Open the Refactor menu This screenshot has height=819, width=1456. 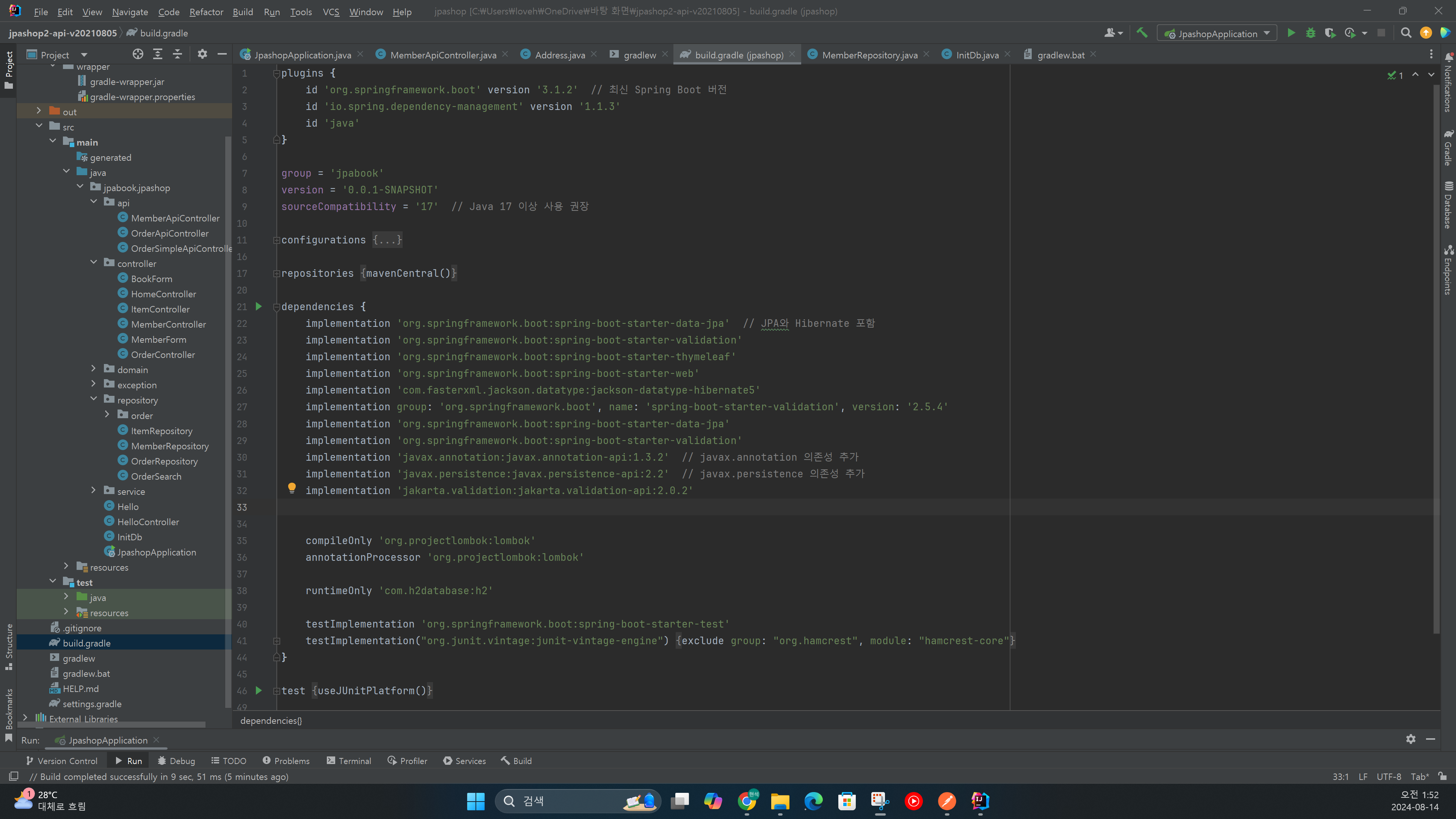point(206,11)
